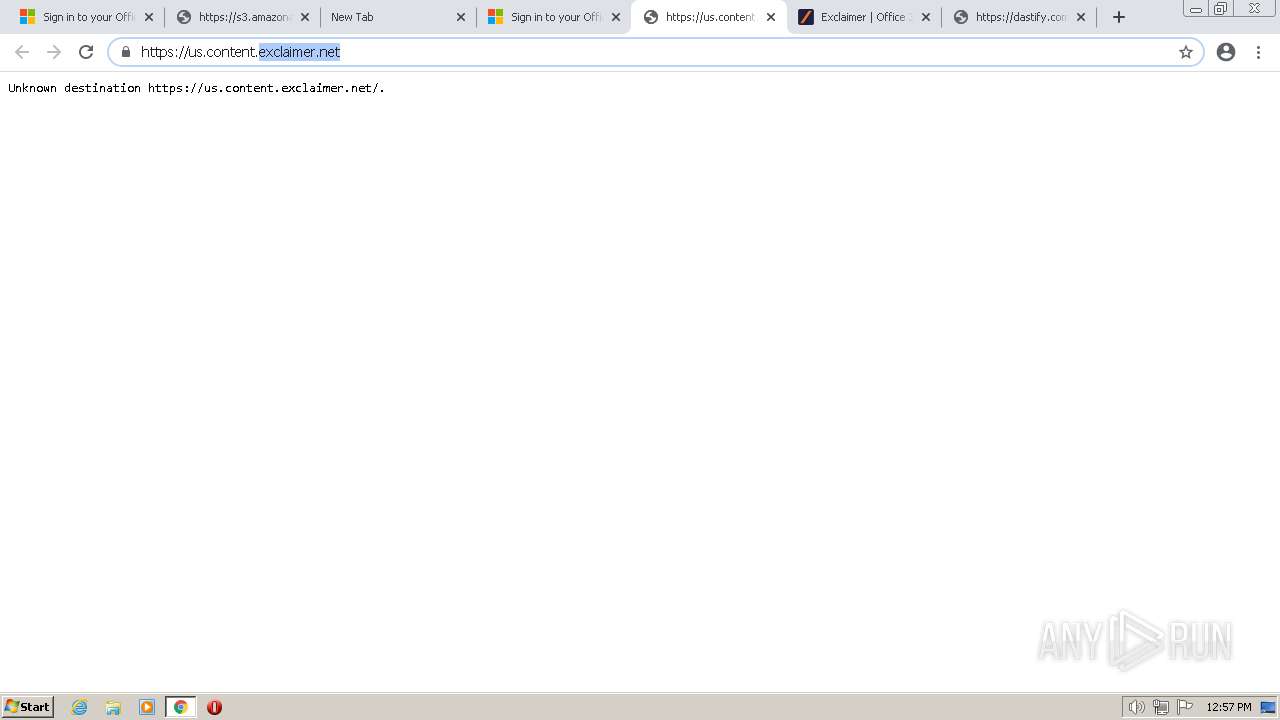Open the Windows Start menu

tap(27, 707)
